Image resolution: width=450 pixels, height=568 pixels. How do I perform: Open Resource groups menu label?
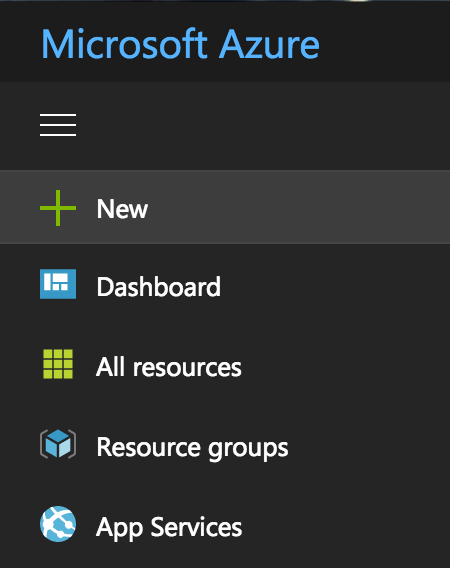tap(192, 448)
